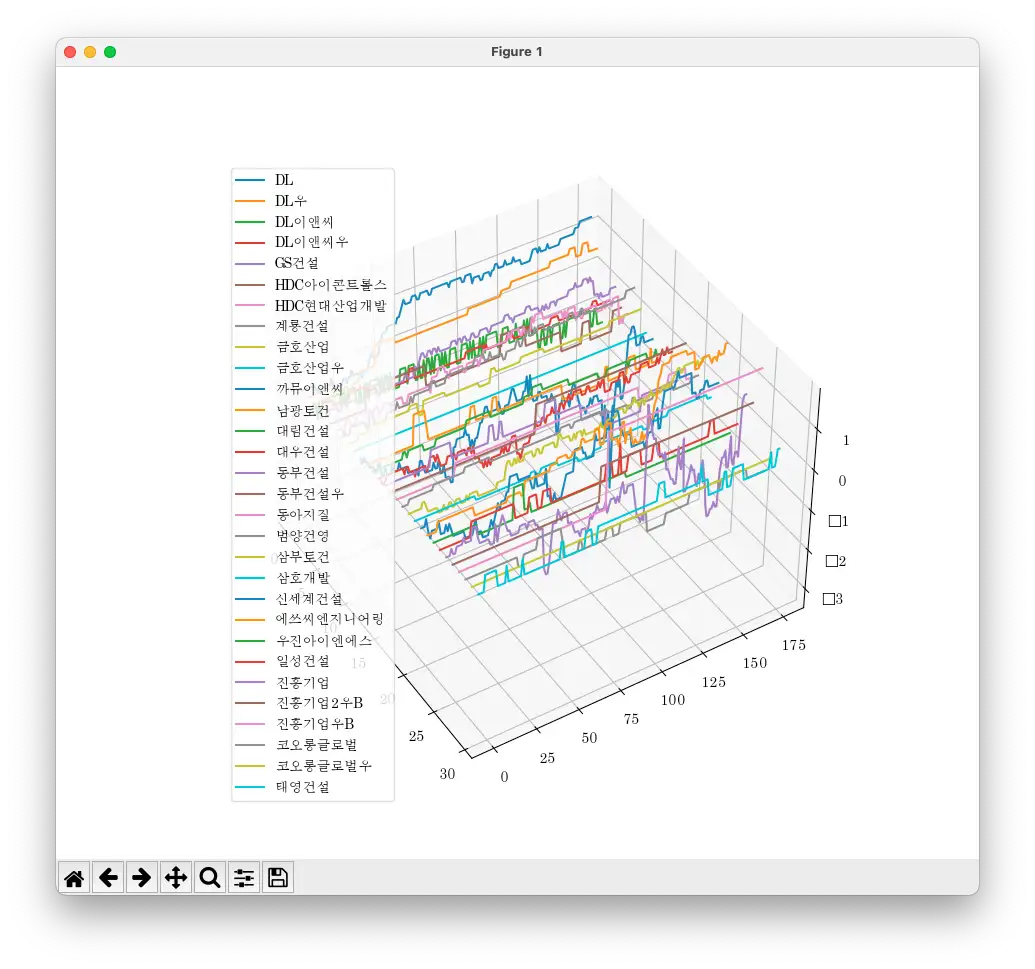
Task: Click the 'Figure 1' window title
Action: pos(517,51)
